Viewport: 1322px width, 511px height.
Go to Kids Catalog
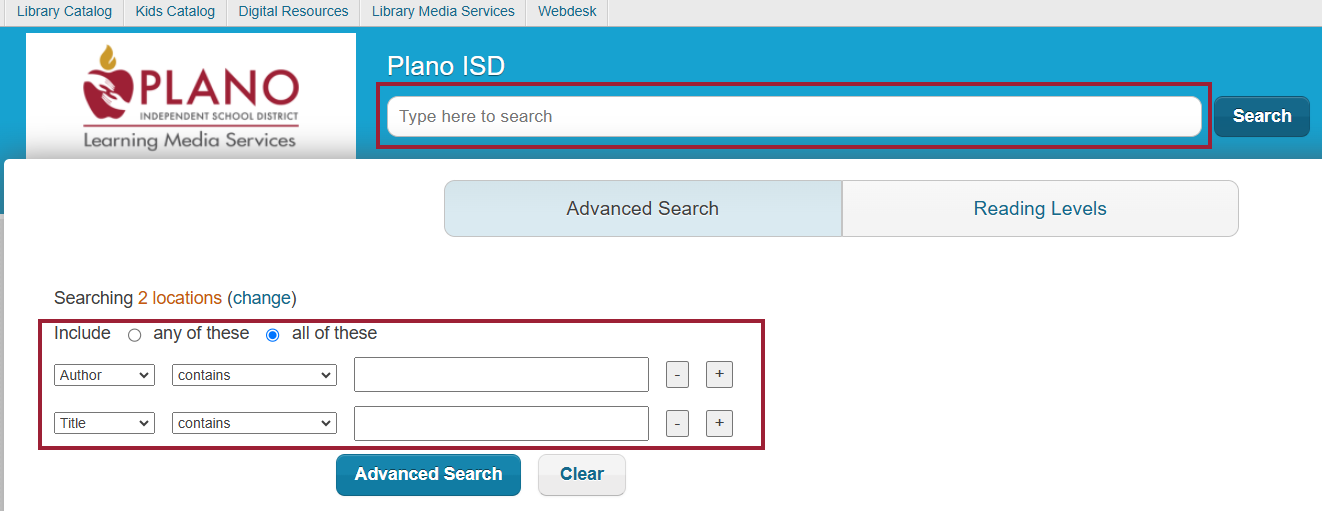coord(175,12)
